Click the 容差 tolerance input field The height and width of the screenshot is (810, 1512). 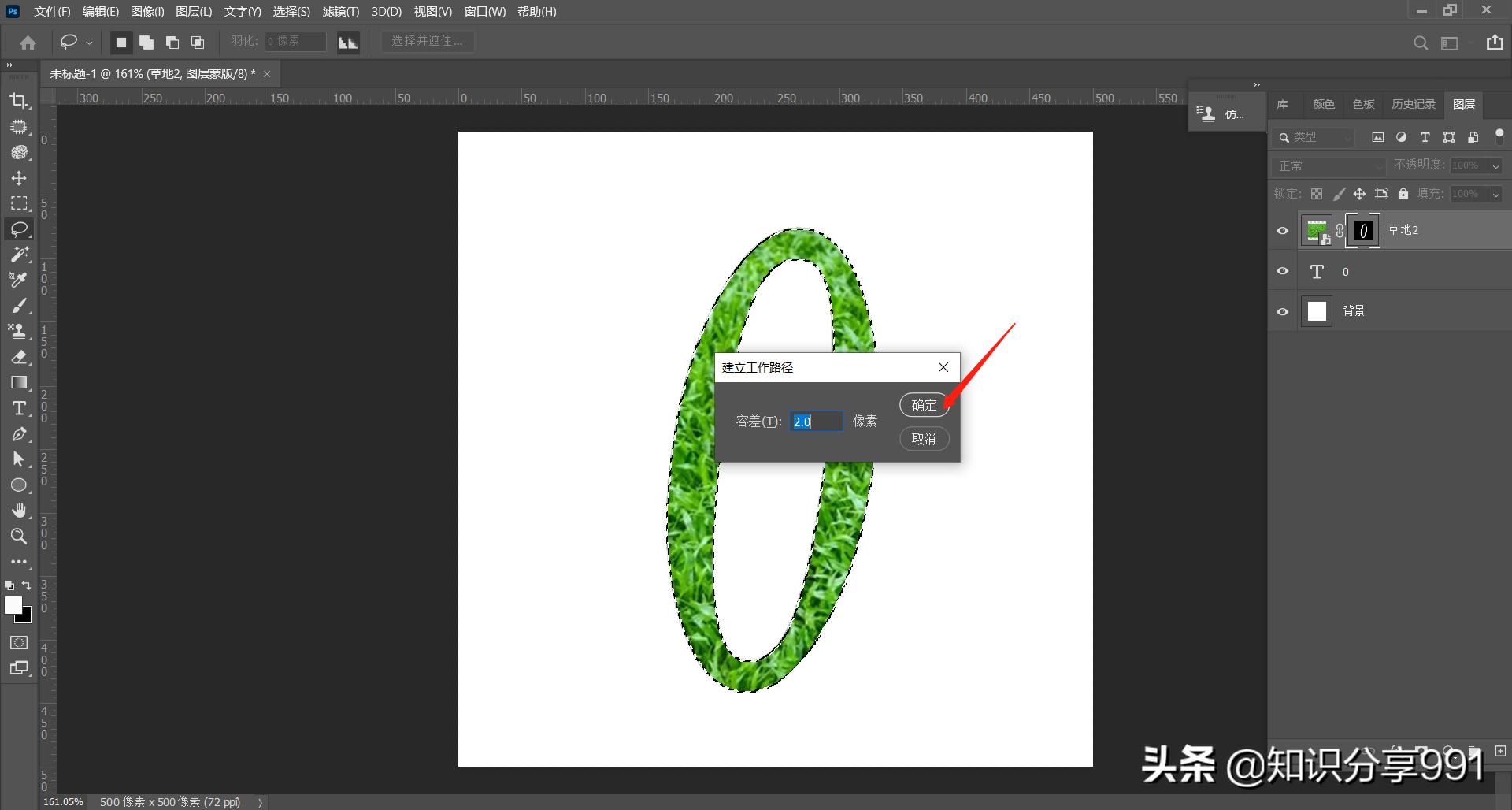(816, 422)
